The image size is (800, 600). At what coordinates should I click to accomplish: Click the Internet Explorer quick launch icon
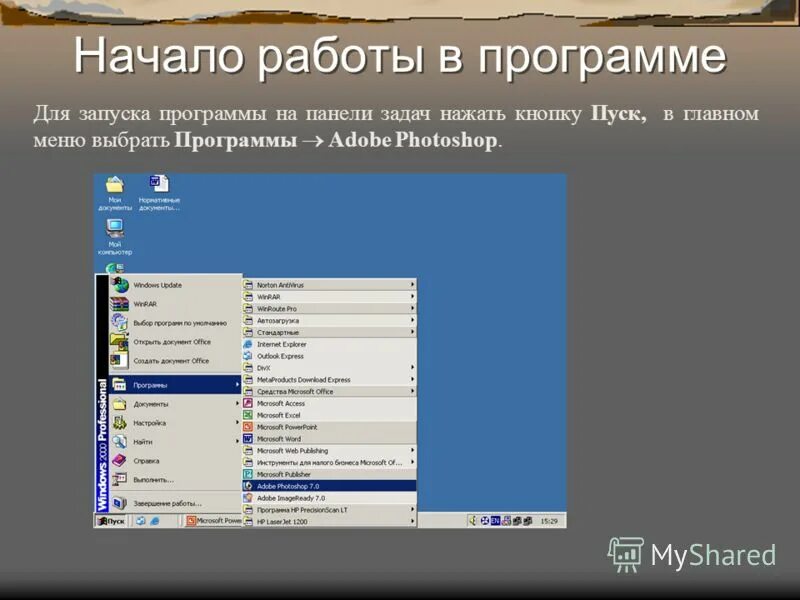click(155, 521)
